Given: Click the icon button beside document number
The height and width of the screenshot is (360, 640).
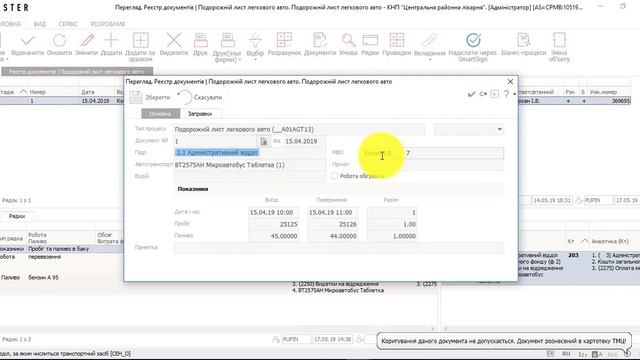Looking at the screenshot, I should [x=264, y=141].
